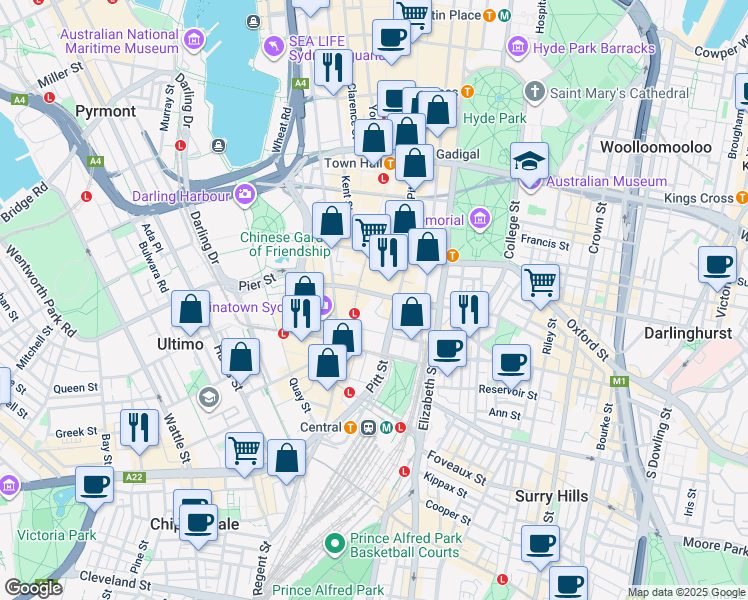Image resolution: width=748 pixels, height=600 pixels.
Task: Click the graduation cap marker by Australian Museum
Action: coord(528,160)
